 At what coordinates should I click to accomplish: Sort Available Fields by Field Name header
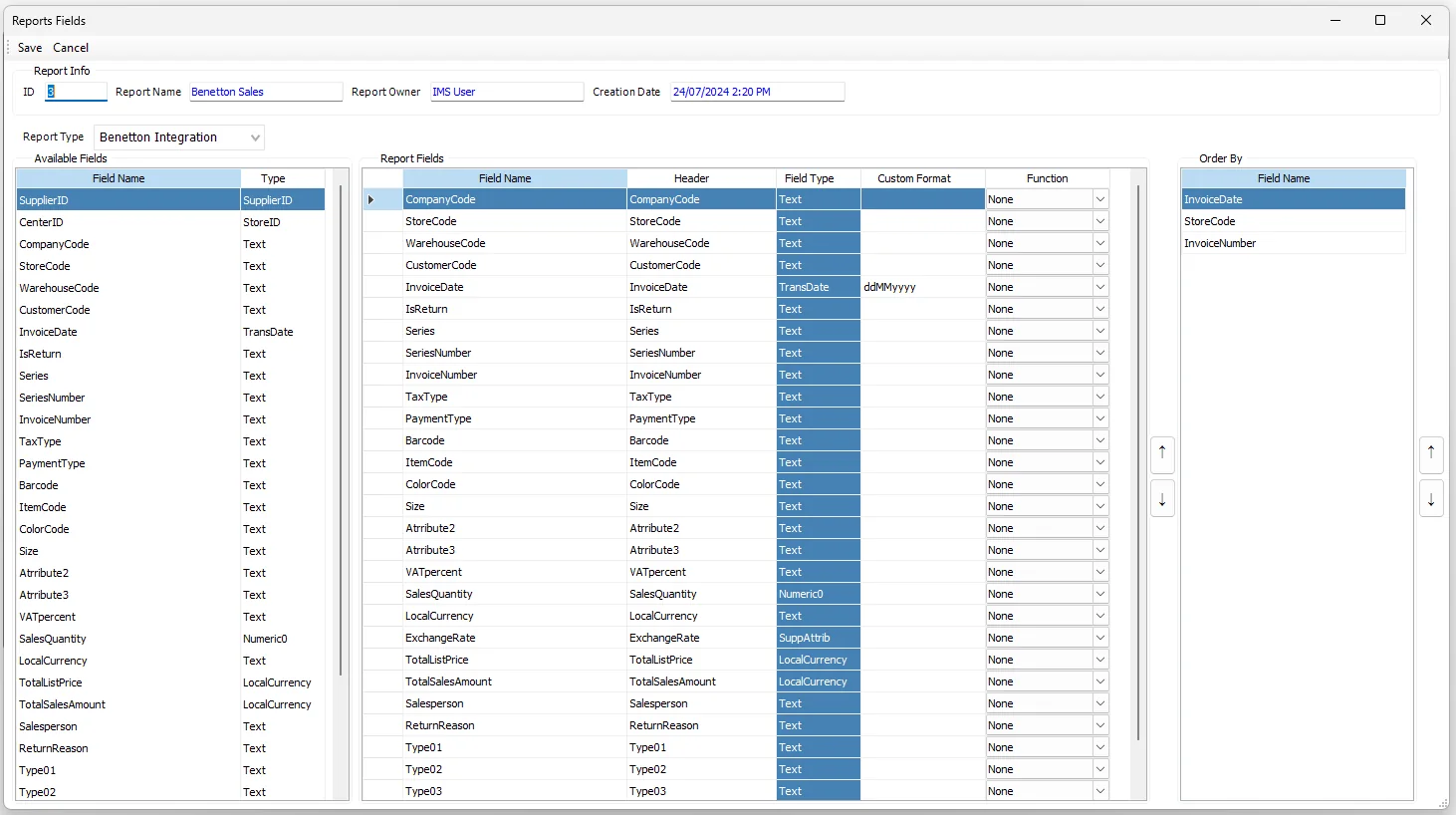click(x=128, y=178)
